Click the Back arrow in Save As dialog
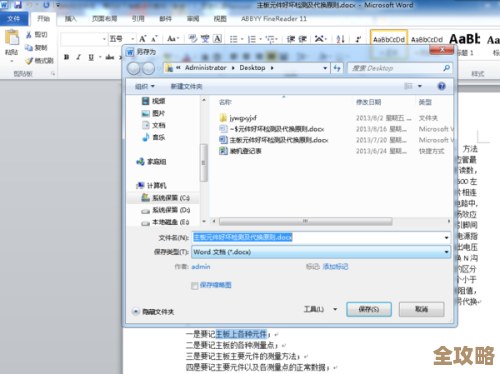The image size is (500, 374). [134, 68]
